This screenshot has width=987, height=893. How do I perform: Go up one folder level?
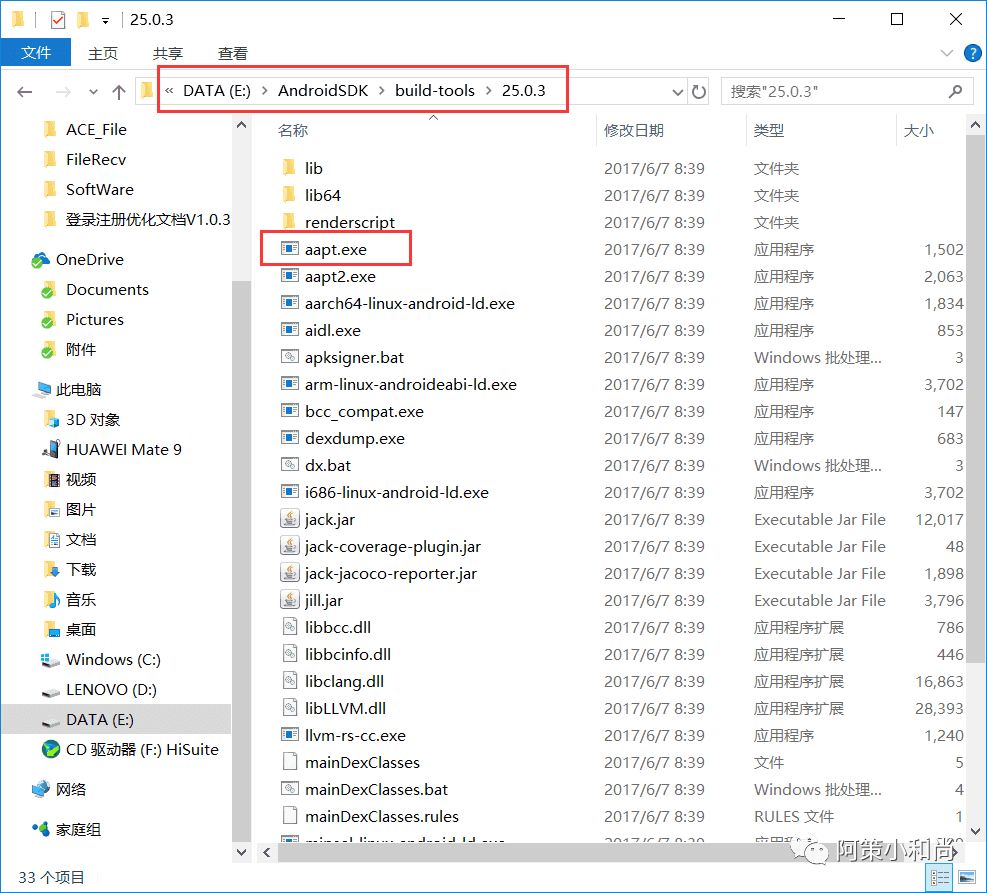119,92
